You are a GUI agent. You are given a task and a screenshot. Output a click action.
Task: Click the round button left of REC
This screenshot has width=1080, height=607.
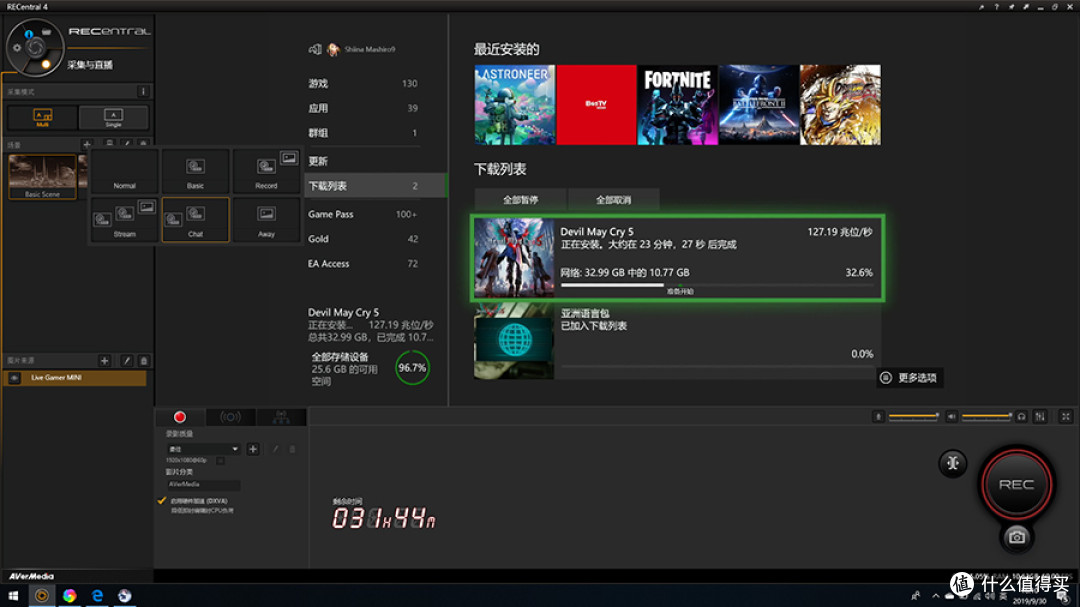(x=953, y=464)
